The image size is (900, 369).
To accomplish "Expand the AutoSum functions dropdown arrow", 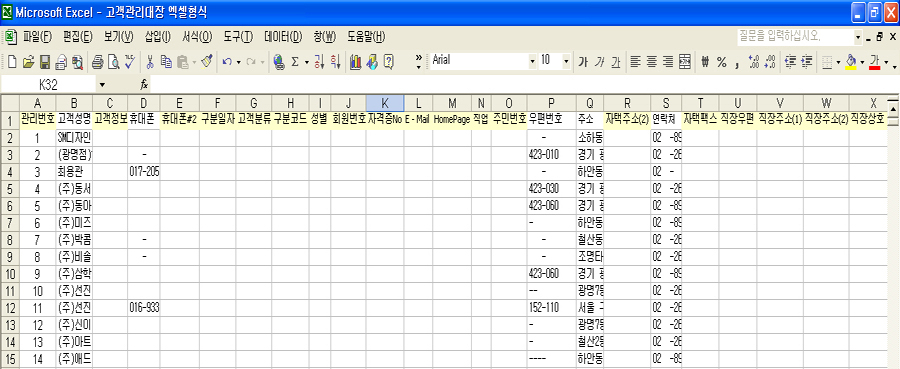I will point(307,61).
